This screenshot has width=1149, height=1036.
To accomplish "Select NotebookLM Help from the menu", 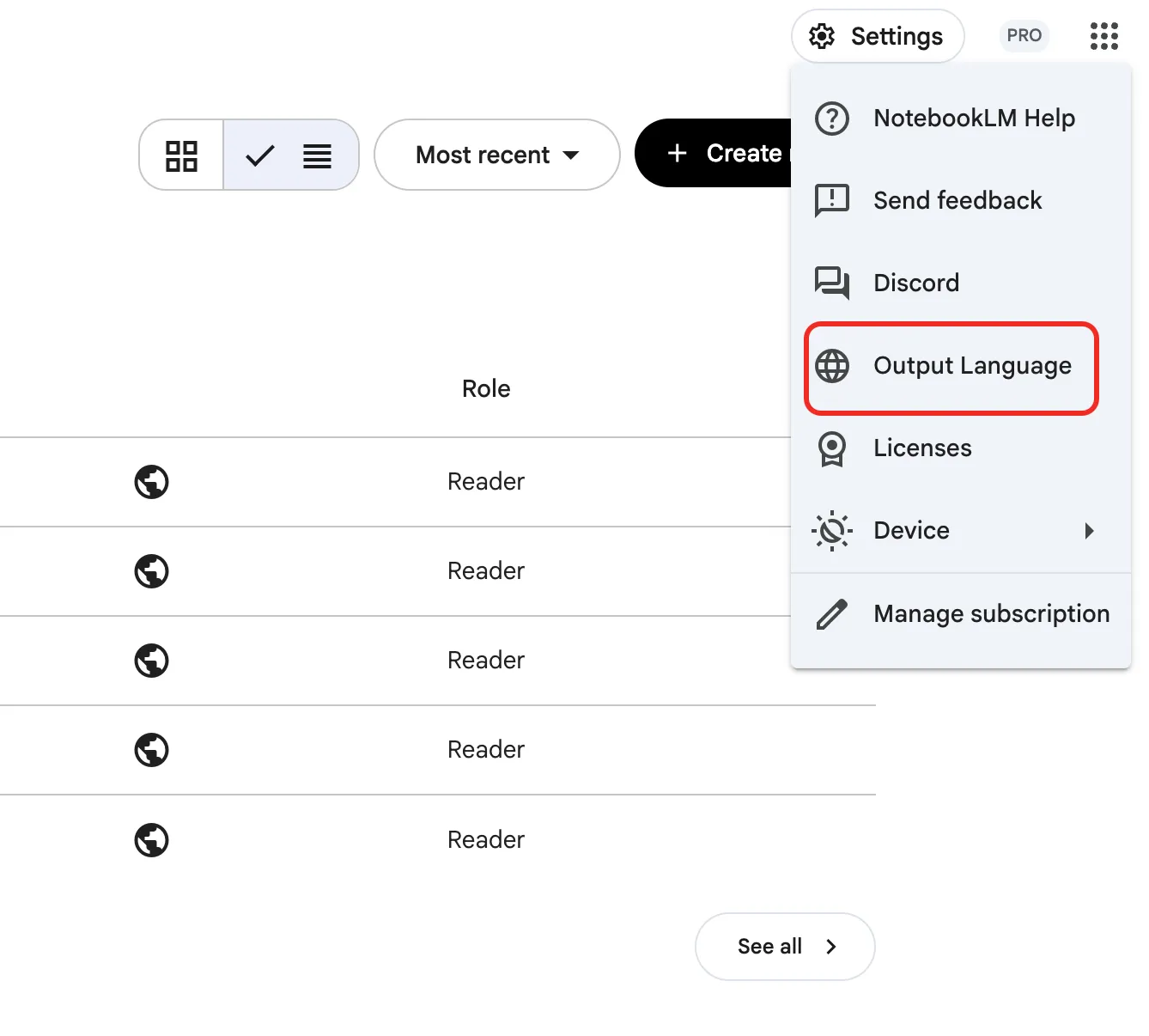I will pos(974,119).
